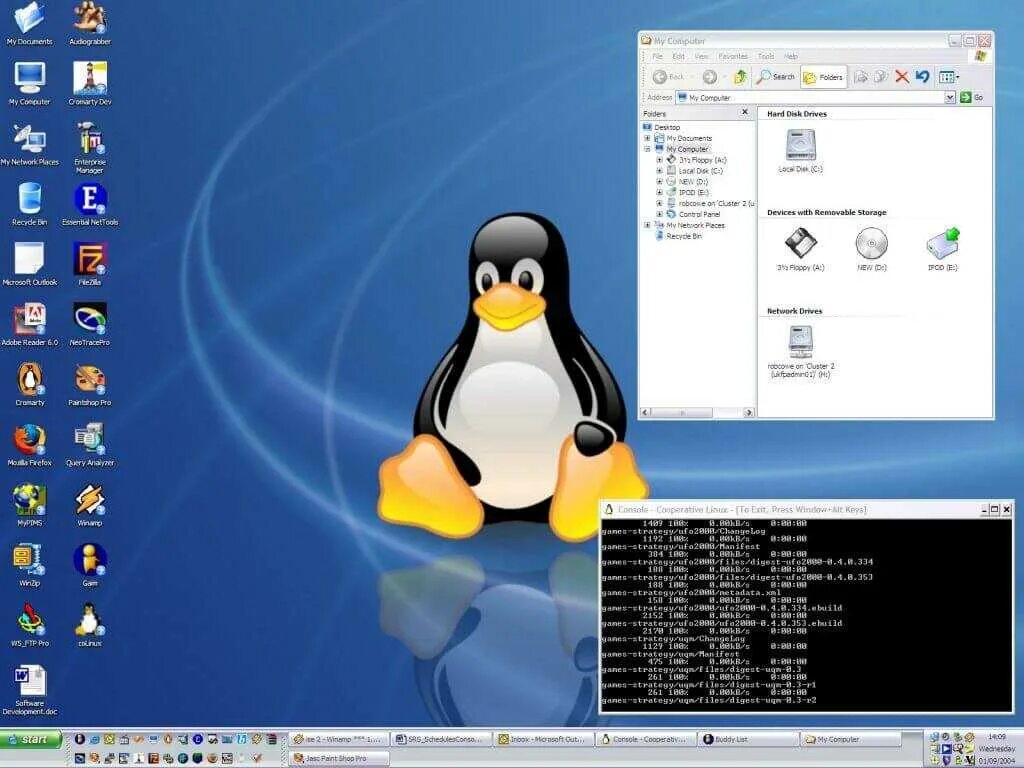
Task: Select NEW (D:) CD drive icon
Action: (872, 249)
